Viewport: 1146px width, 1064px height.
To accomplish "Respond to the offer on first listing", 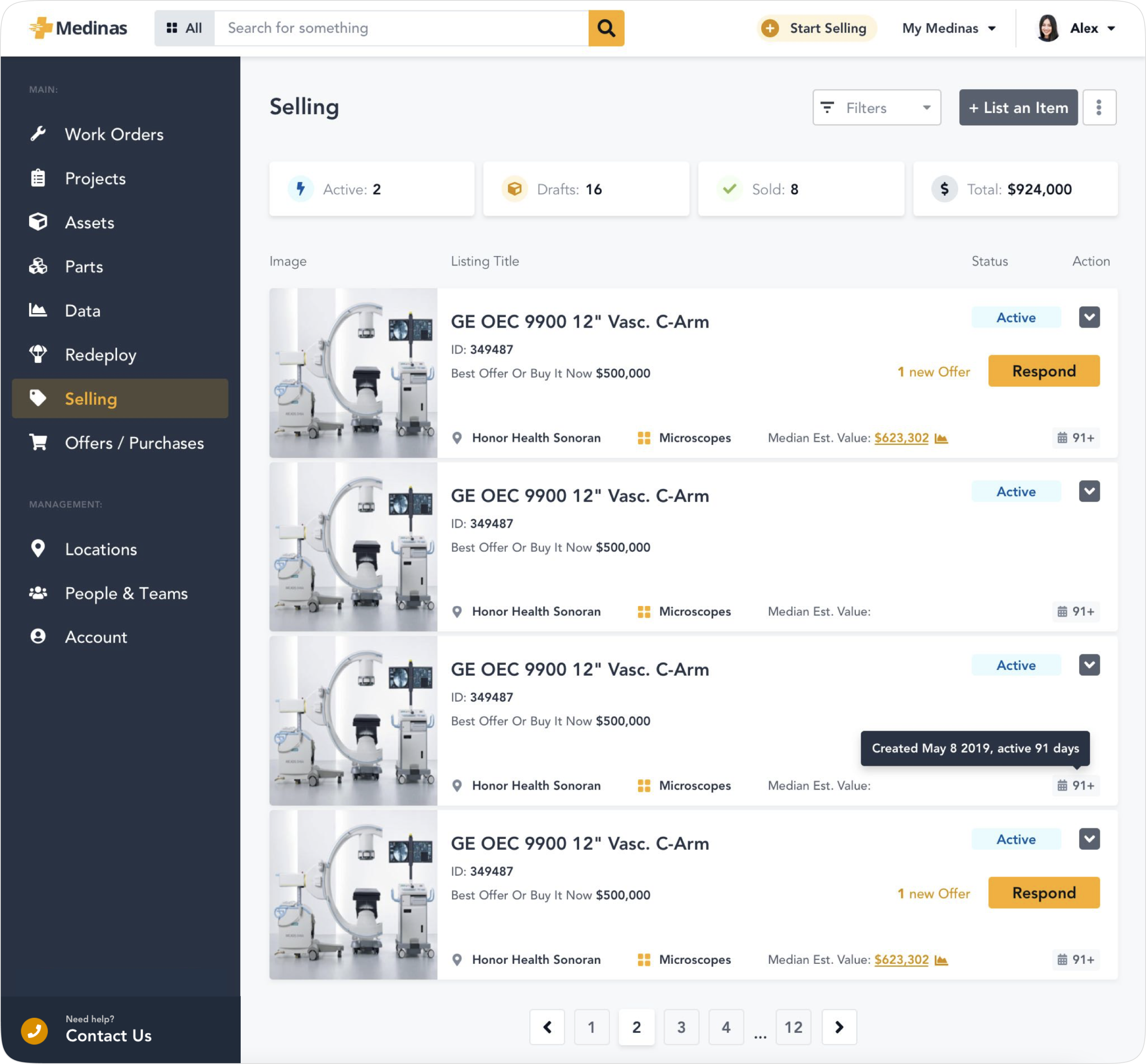I will 1044,371.
